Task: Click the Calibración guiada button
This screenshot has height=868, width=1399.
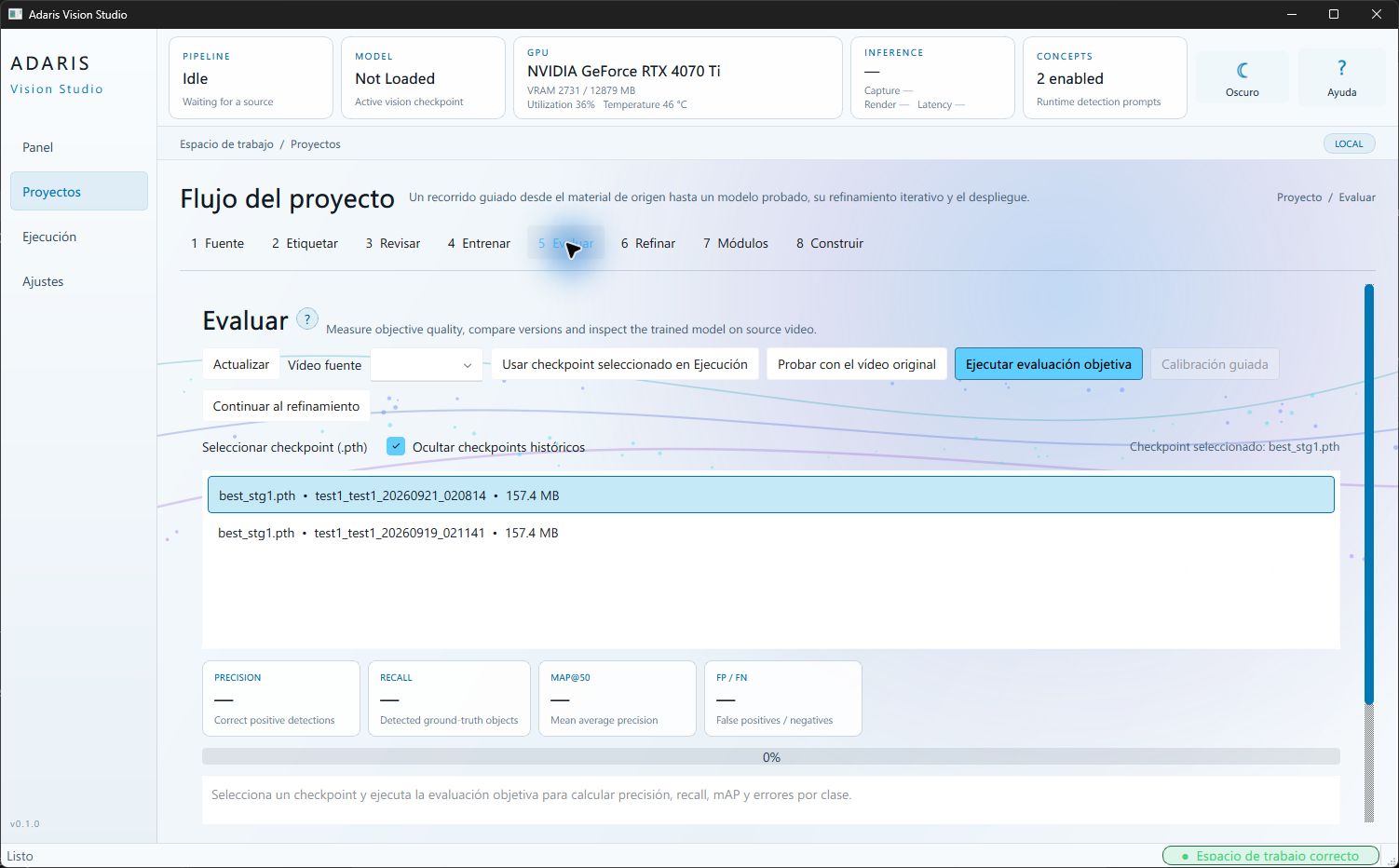Action: point(1215,364)
